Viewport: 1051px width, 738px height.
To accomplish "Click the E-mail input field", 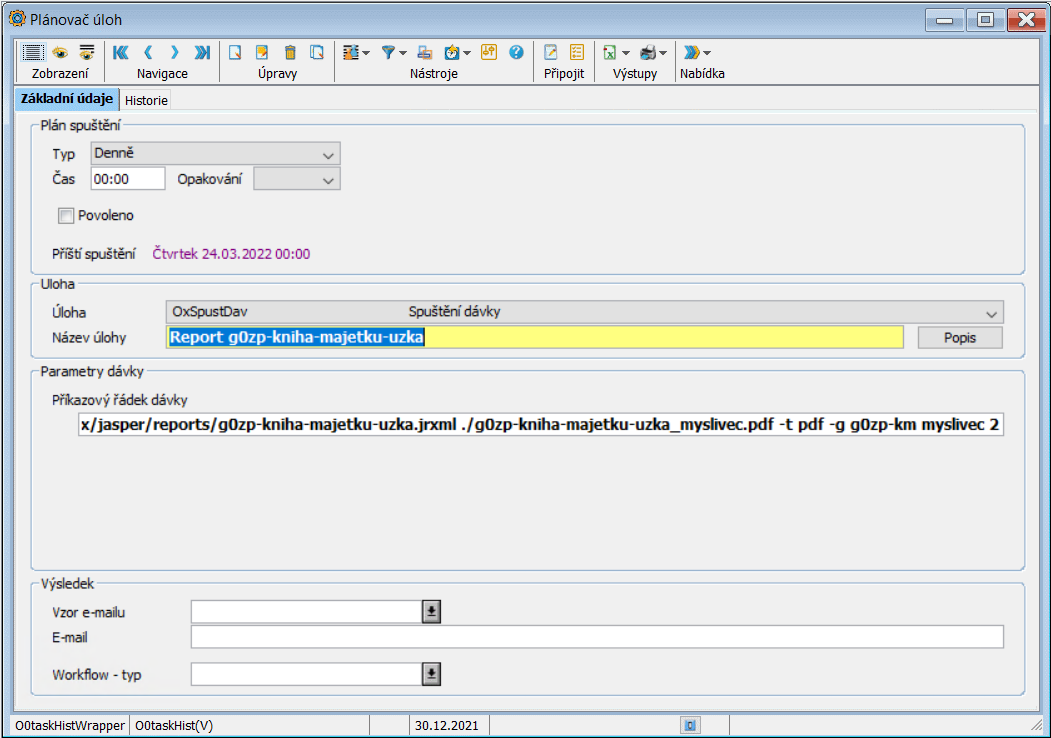I will click(x=596, y=638).
